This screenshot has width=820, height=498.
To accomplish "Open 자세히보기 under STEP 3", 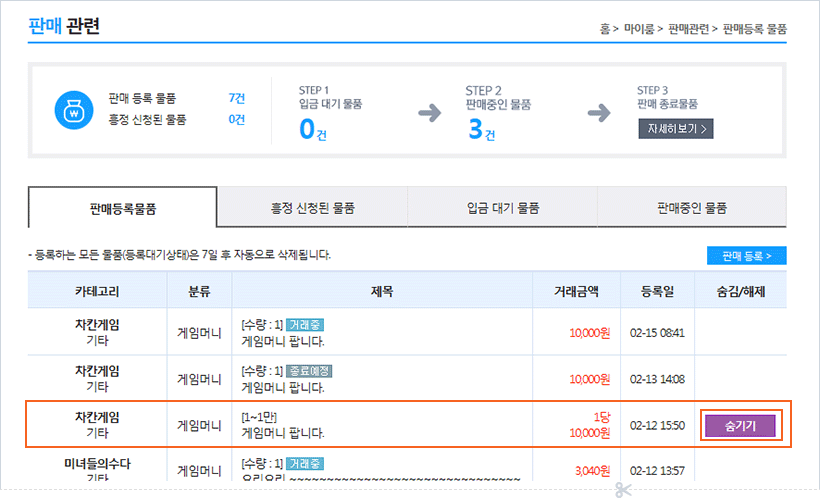I will (x=675, y=128).
